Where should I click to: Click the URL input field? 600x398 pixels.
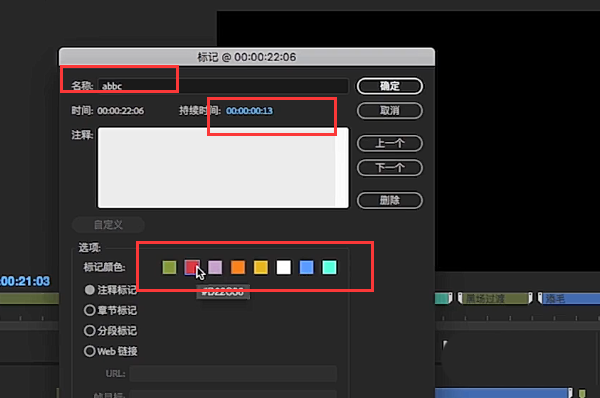[233, 374]
